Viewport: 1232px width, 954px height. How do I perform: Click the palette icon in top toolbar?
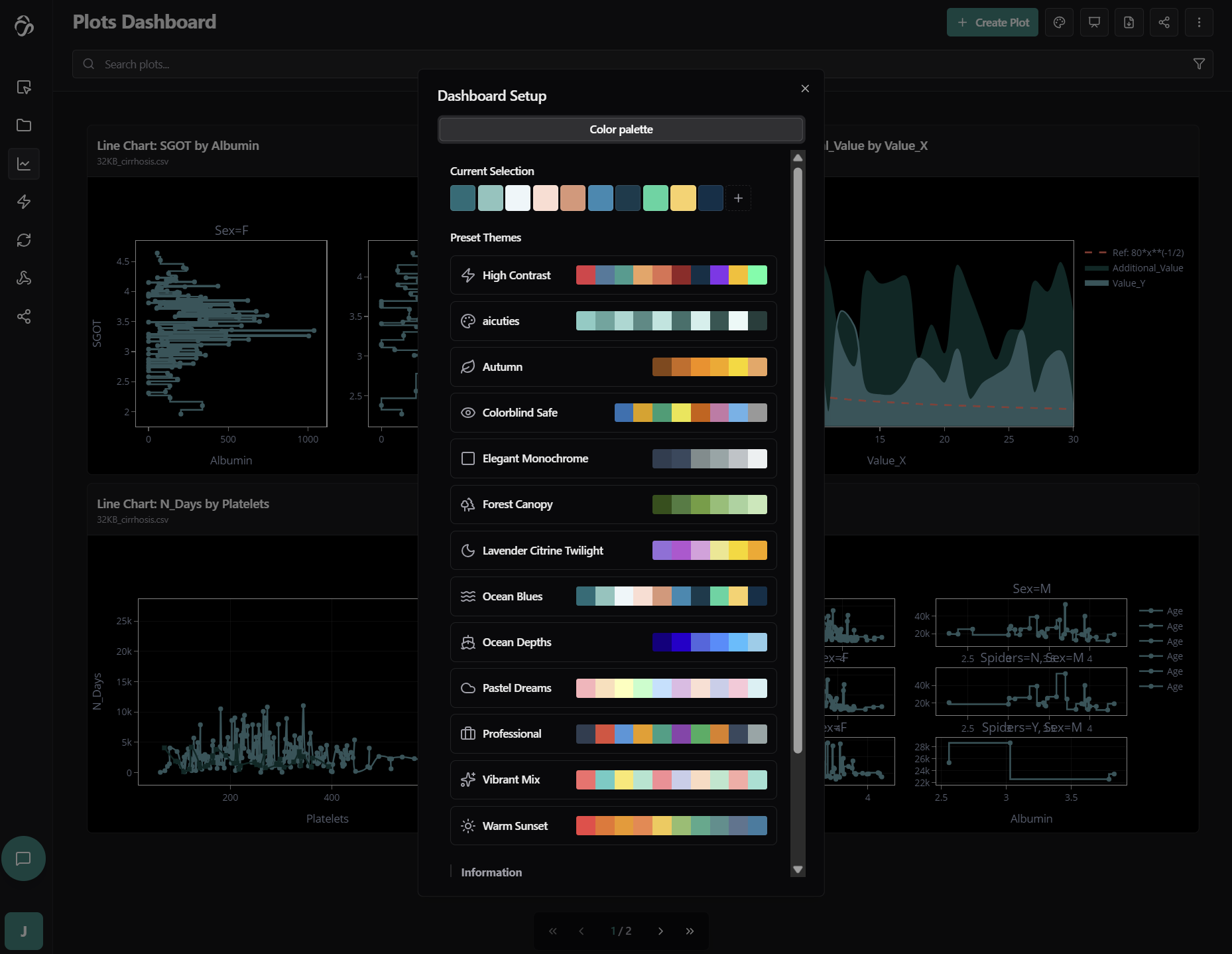click(1059, 23)
